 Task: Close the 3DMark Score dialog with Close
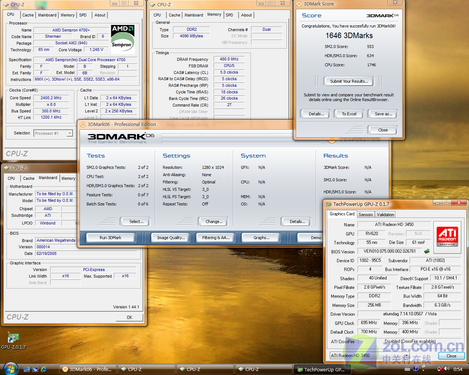383,130
